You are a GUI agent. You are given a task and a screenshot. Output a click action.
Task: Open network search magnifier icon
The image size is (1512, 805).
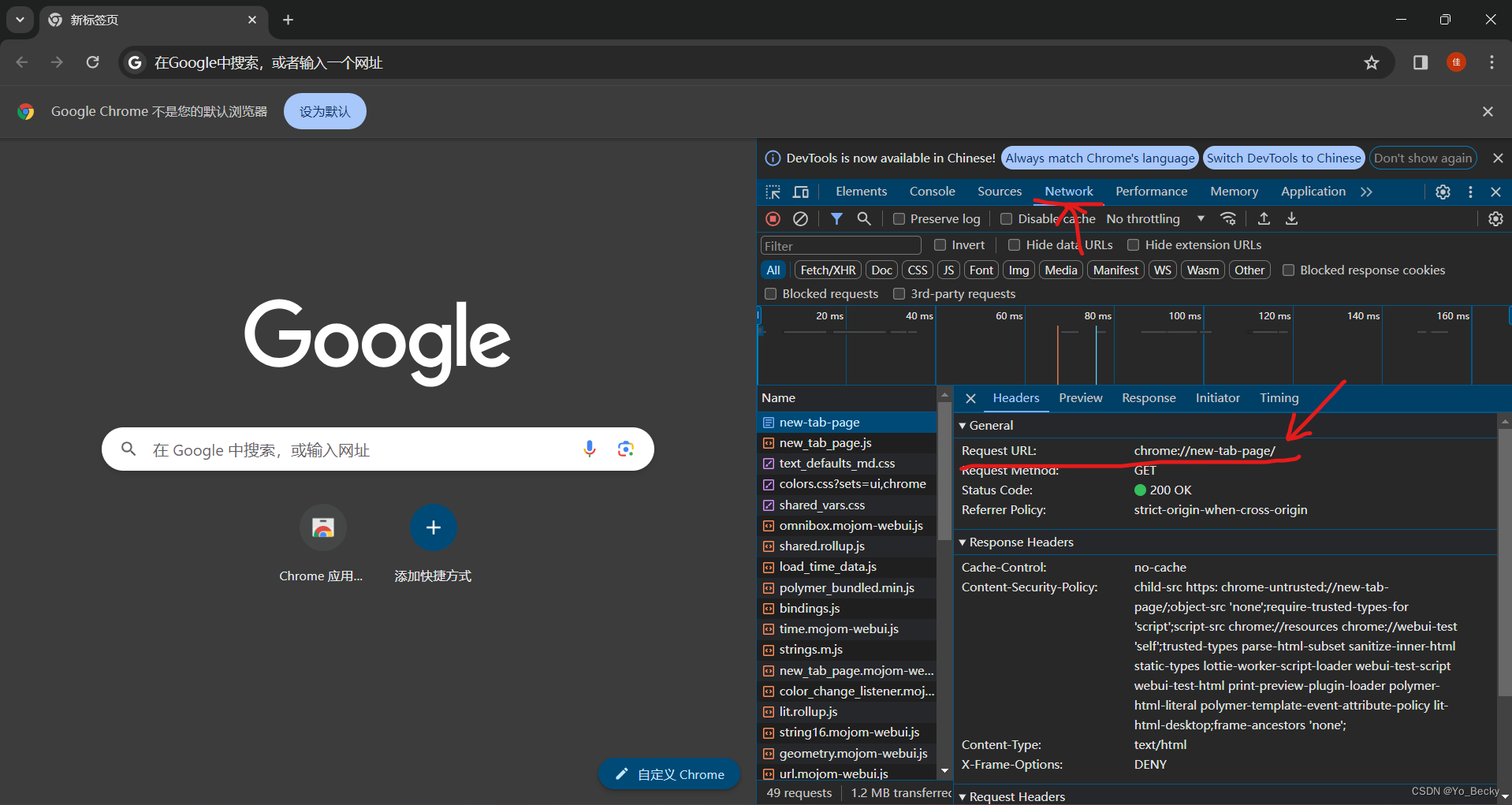(x=864, y=218)
